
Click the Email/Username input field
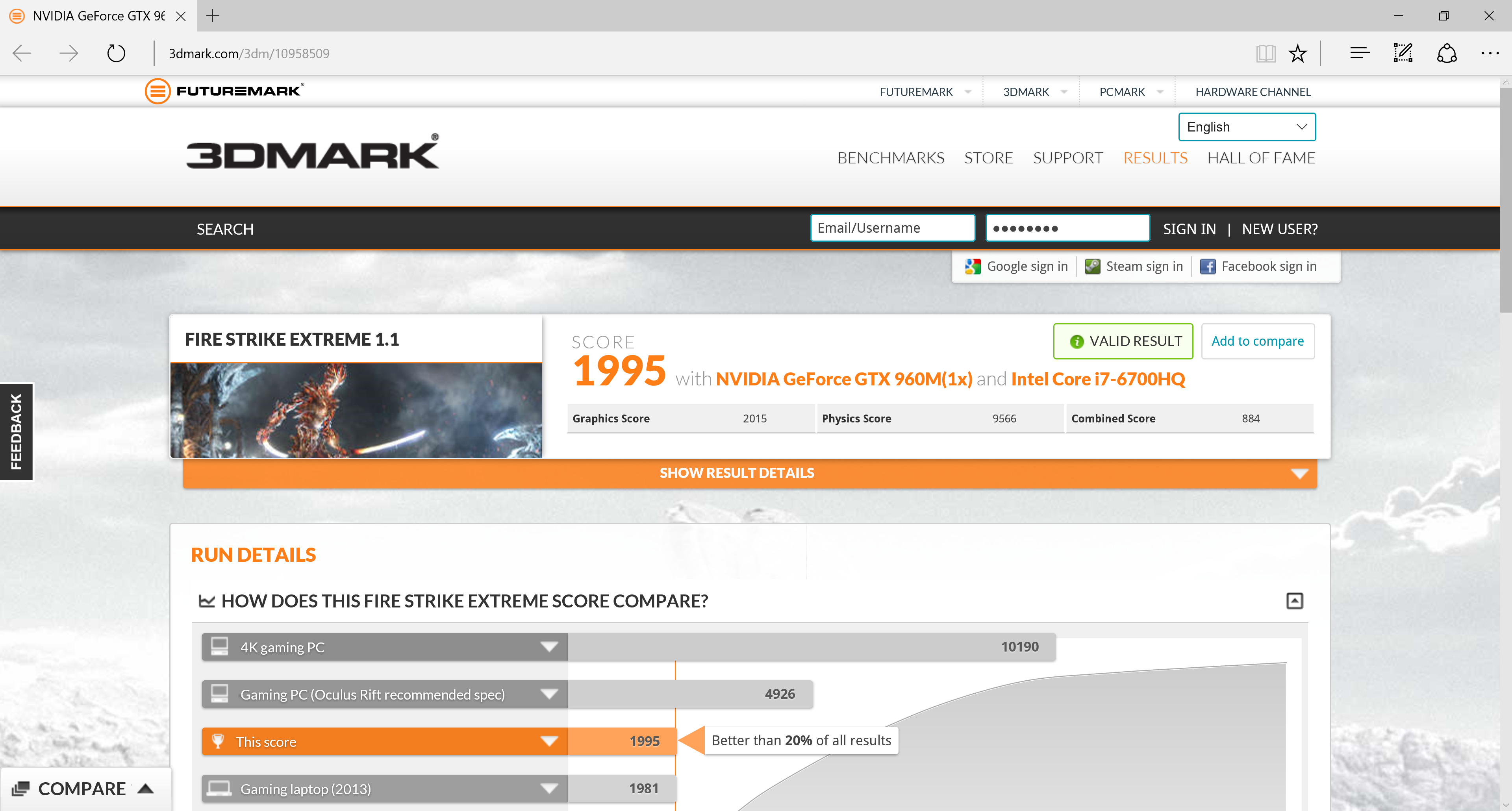click(892, 228)
